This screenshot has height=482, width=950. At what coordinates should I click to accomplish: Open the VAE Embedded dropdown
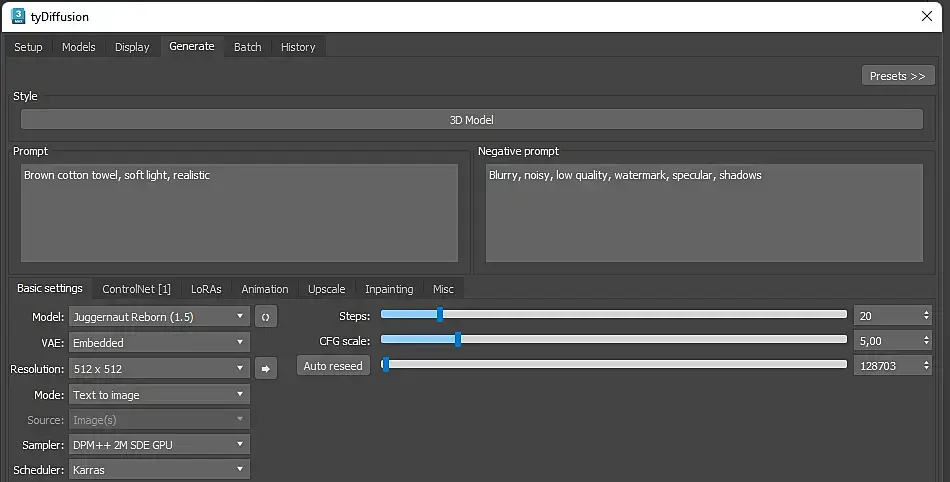coord(159,343)
